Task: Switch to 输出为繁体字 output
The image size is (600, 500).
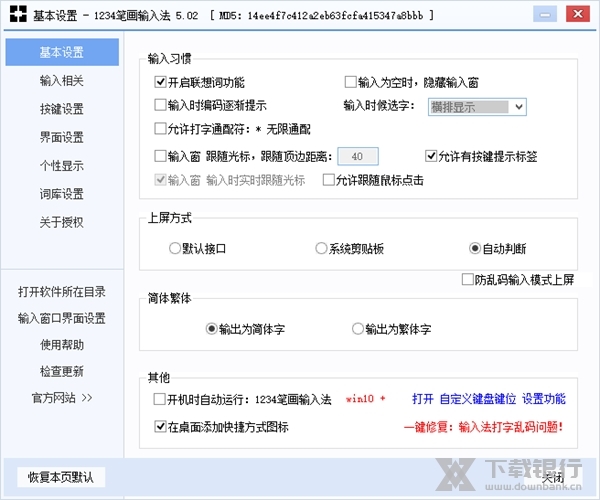Action: pyautogui.click(x=358, y=329)
